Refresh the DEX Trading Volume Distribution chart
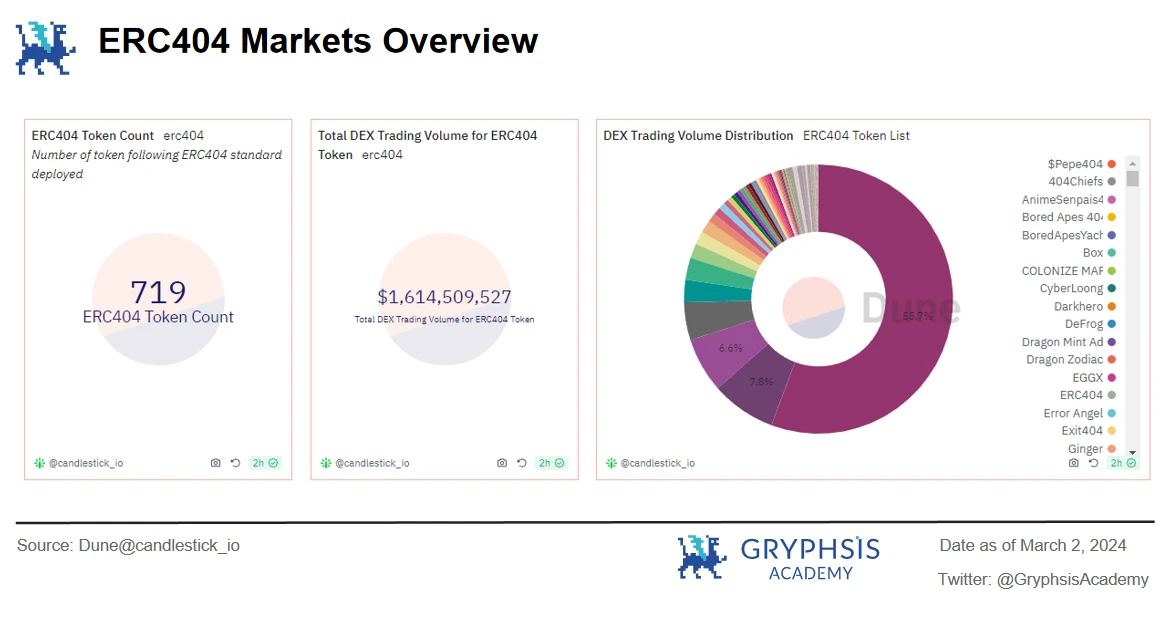Viewport: 1175px width, 632px height. [1093, 463]
